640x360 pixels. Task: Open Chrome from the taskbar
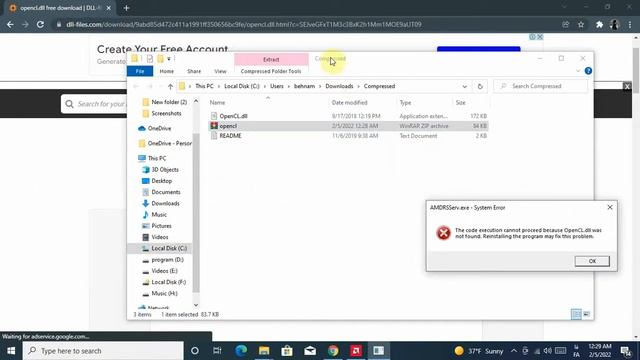pos(333,351)
